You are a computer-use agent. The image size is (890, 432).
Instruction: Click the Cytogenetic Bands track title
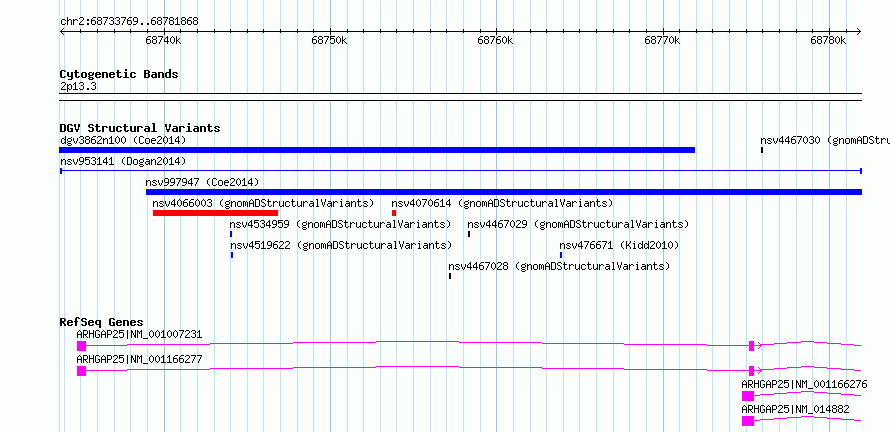[119, 74]
